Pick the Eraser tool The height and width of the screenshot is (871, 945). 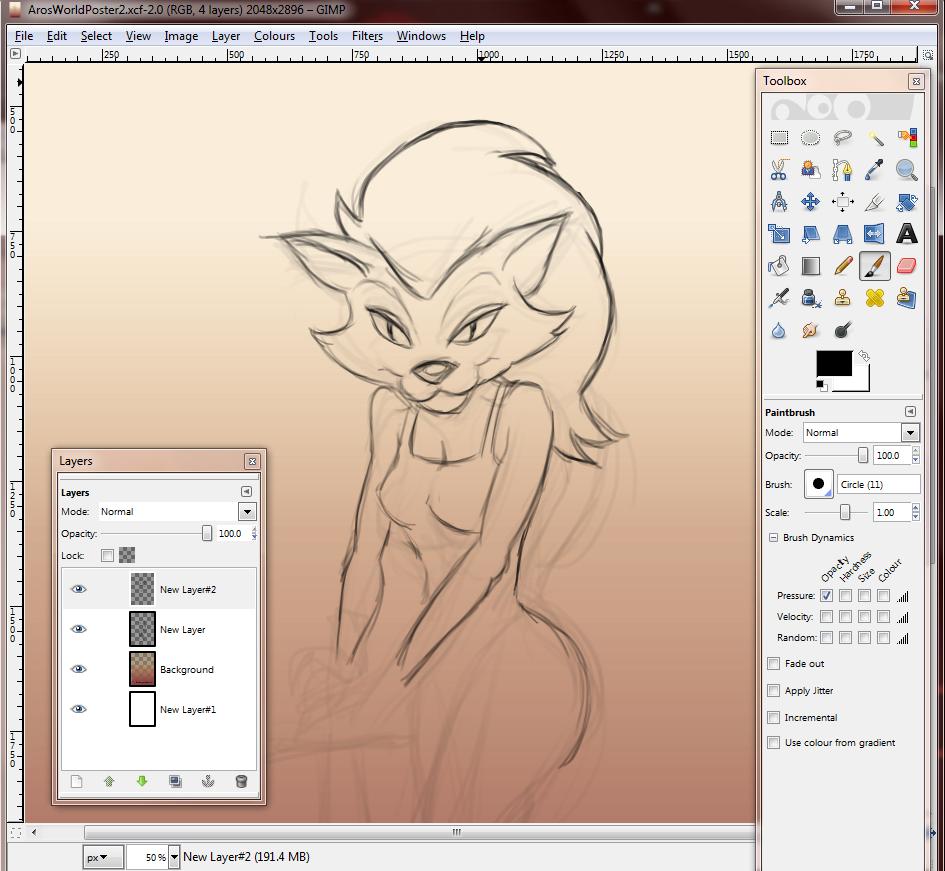pyautogui.click(x=906, y=266)
